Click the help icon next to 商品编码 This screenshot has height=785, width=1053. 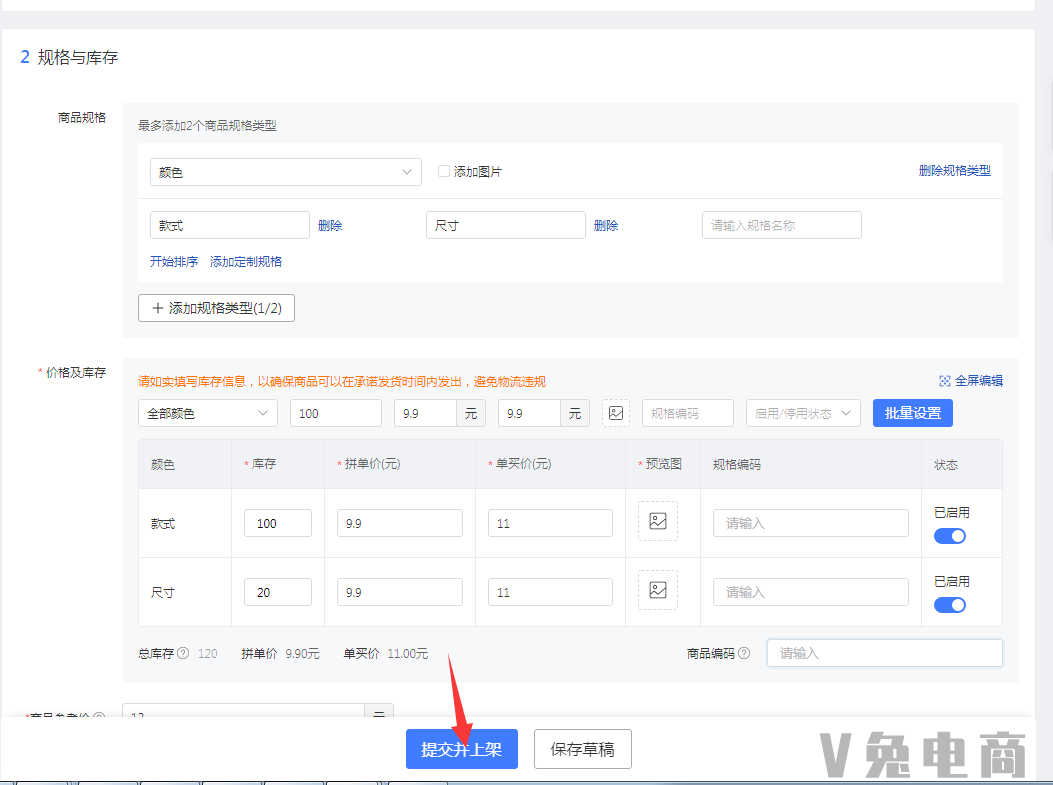coord(746,653)
